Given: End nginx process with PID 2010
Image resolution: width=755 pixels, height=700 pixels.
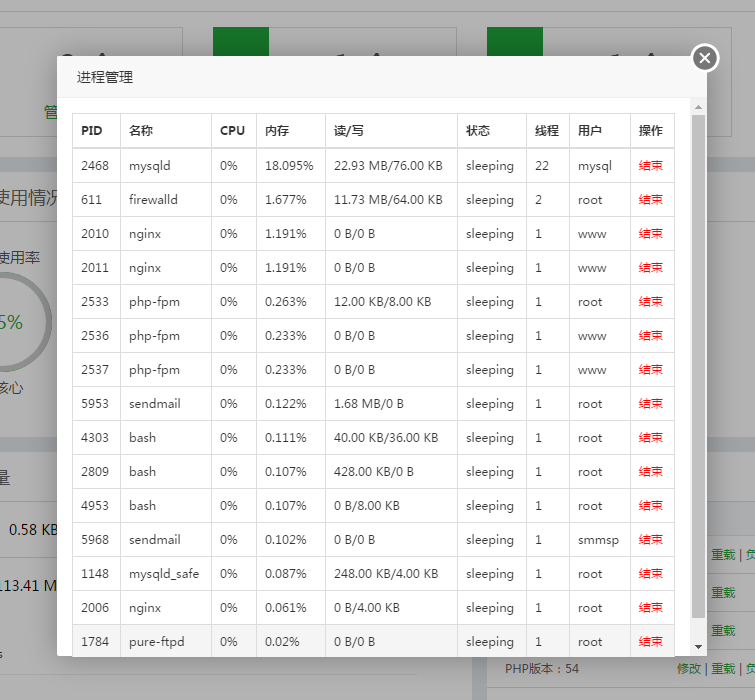Looking at the screenshot, I should pyautogui.click(x=650, y=234).
